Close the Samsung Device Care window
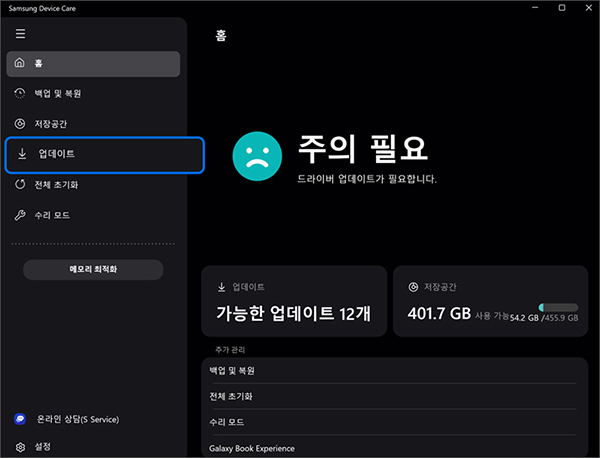This screenshot has width=600, height=458. pyautogui.click(x=589, y=8)
